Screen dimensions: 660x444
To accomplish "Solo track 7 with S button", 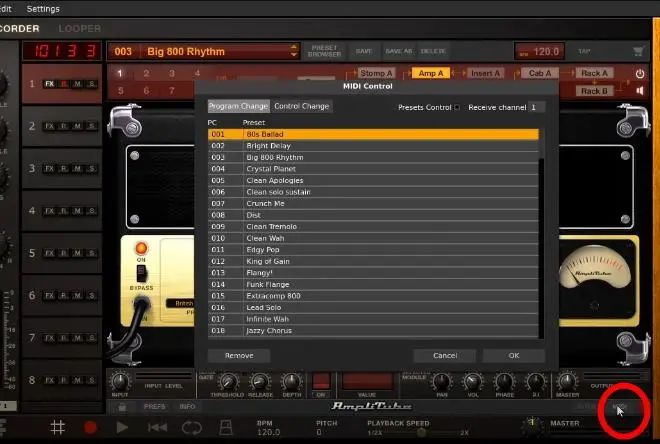I will [91, 338].
